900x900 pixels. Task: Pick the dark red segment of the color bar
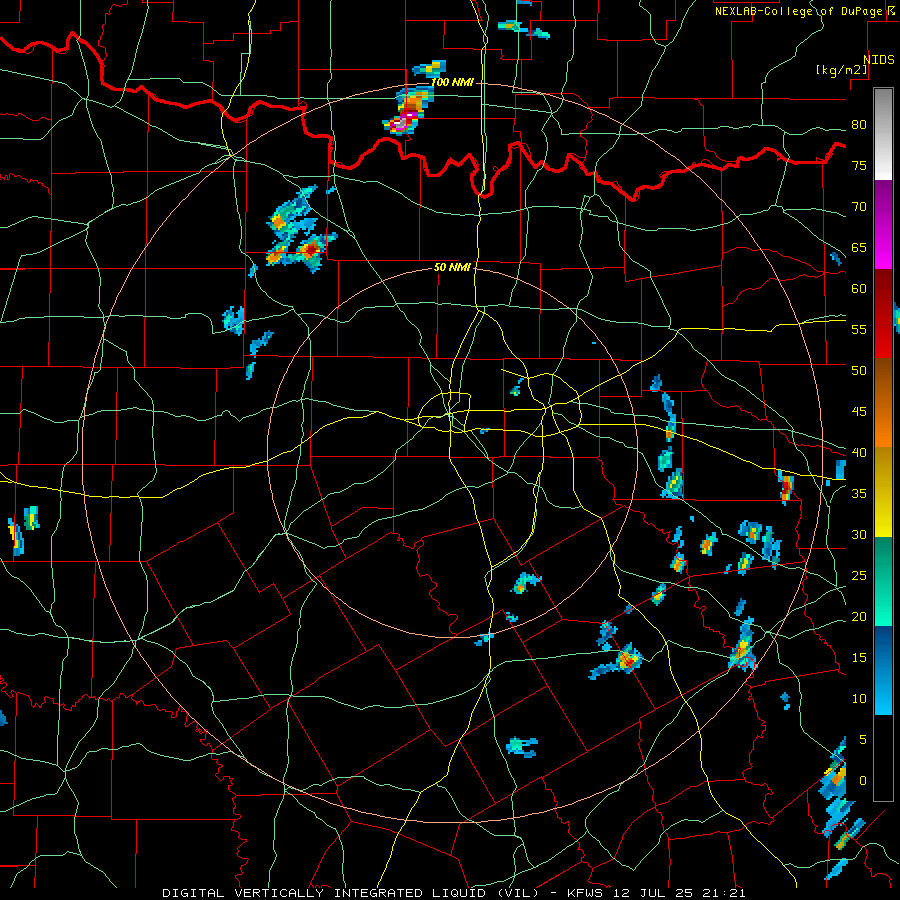tap(883, 313)
